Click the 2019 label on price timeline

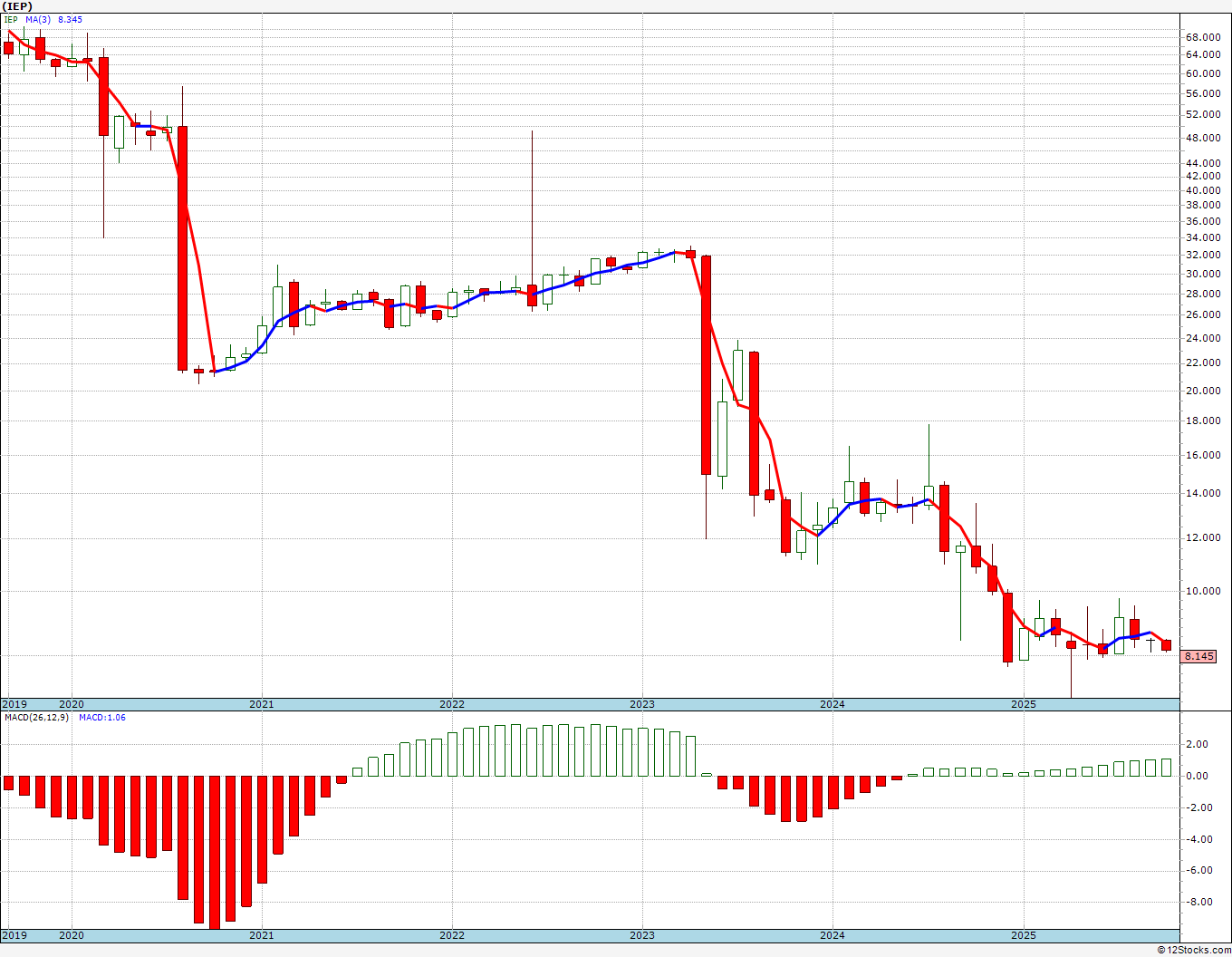14,704
